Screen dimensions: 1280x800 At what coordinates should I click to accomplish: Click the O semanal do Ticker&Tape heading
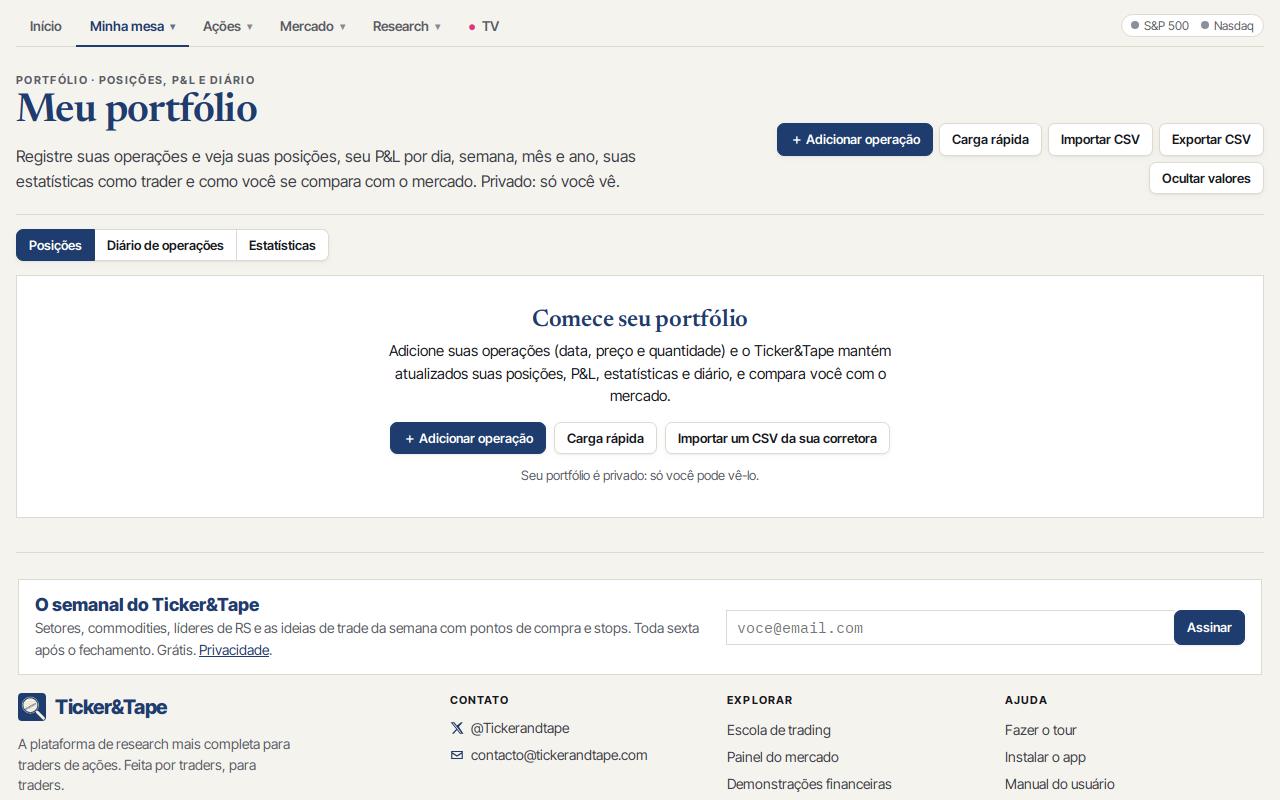[x=147, y=604]
